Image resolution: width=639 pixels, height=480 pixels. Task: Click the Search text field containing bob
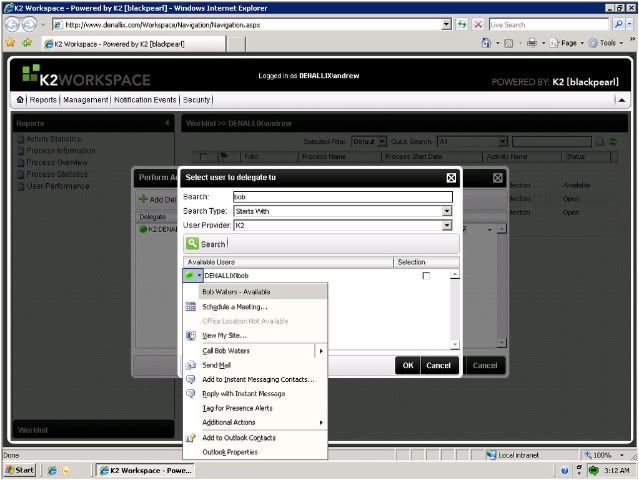tap(342, 197)
